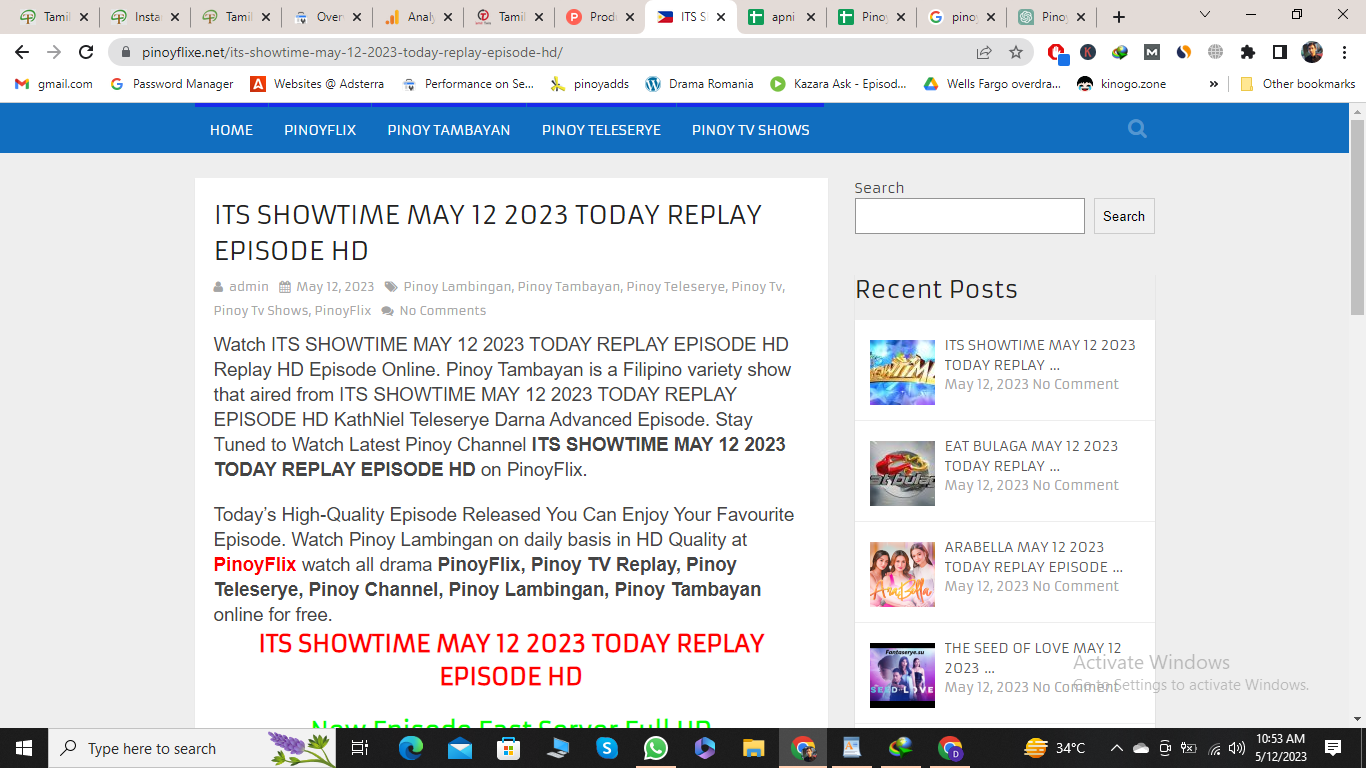
Task: Expand hidden system tray icons
Action: pos(1116,748)
